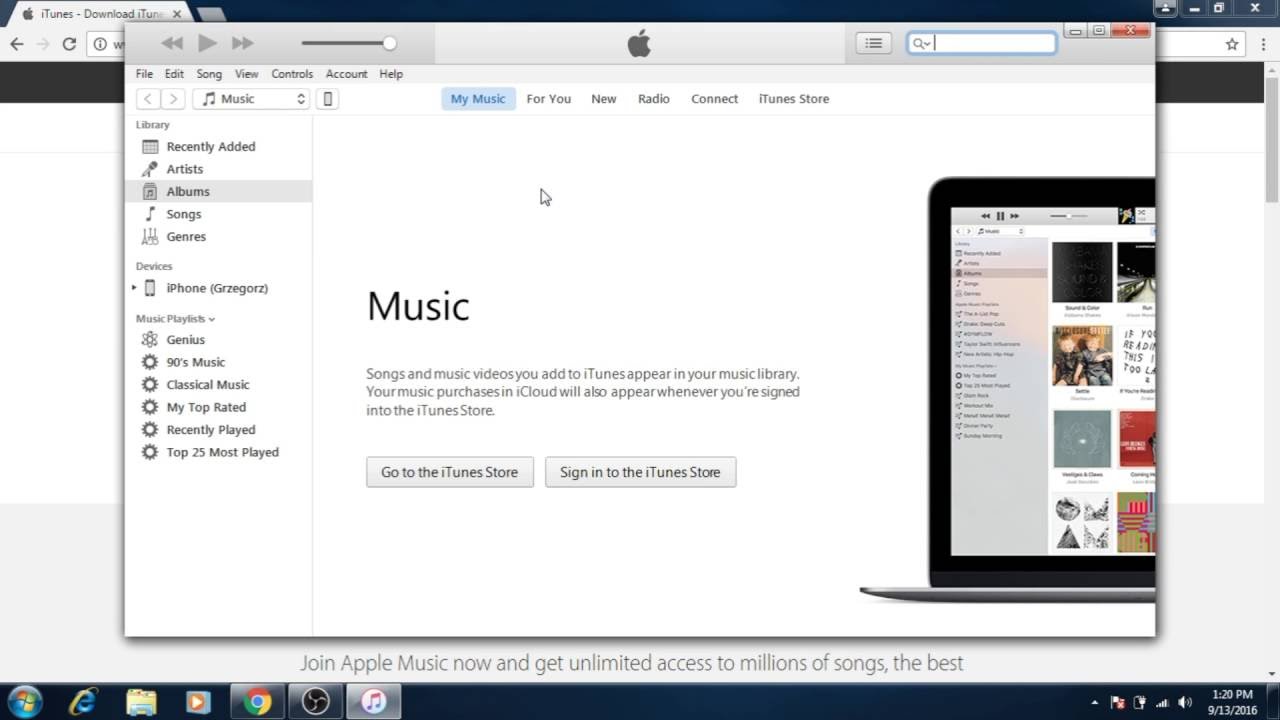Image resolution: width=1280 pixels, height=720 pixels.
Task: Bookmark page with the star icon
Action: (1232, 44)
